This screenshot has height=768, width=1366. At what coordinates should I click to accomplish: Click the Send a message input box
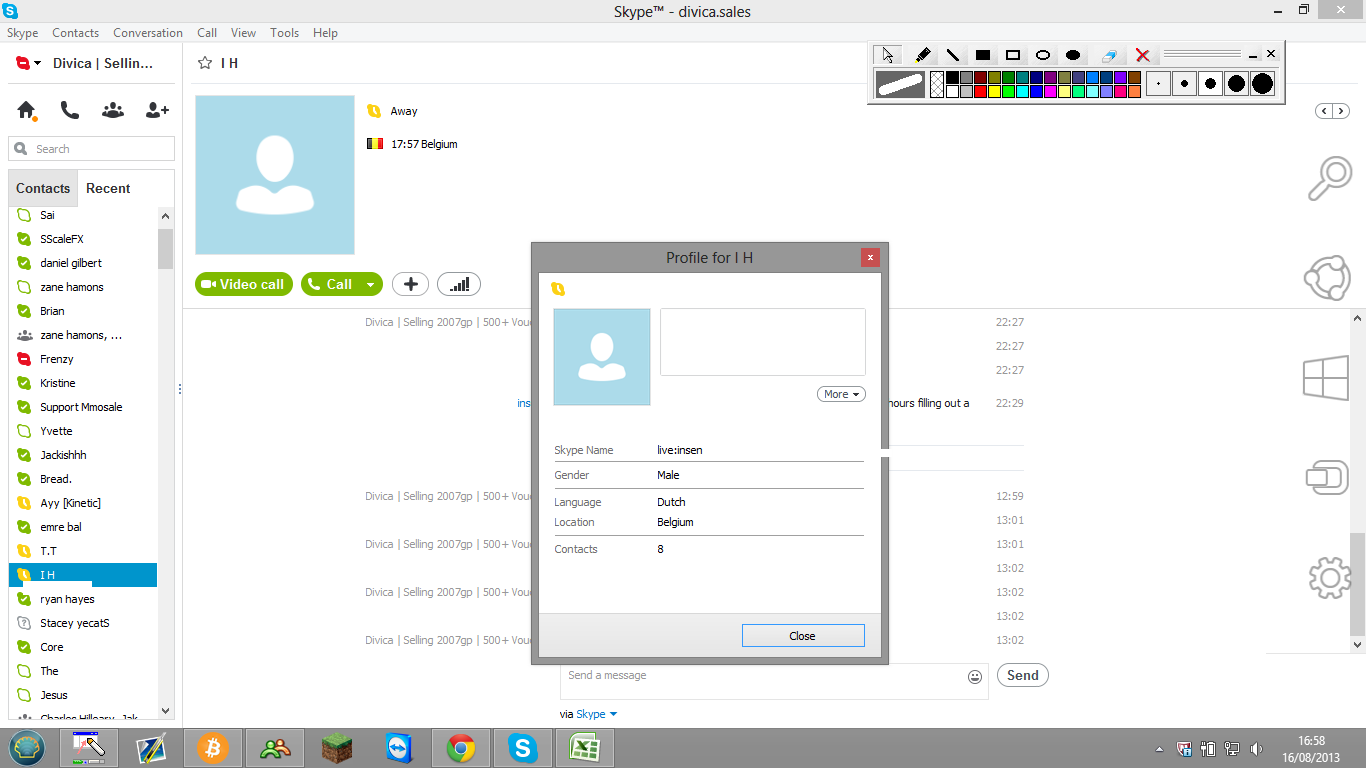coord(774,681)
